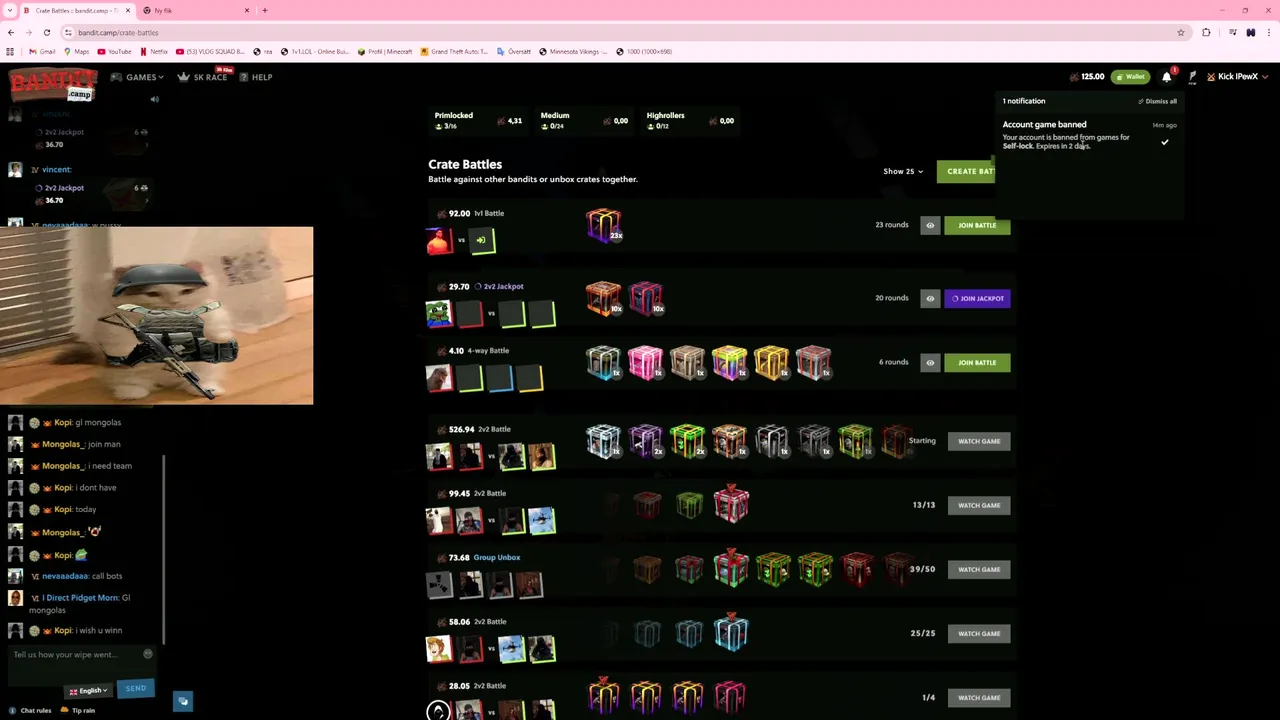1280x720 pixels.
Task: Open Chrome three-dot menu
Action: point(1268,33)
